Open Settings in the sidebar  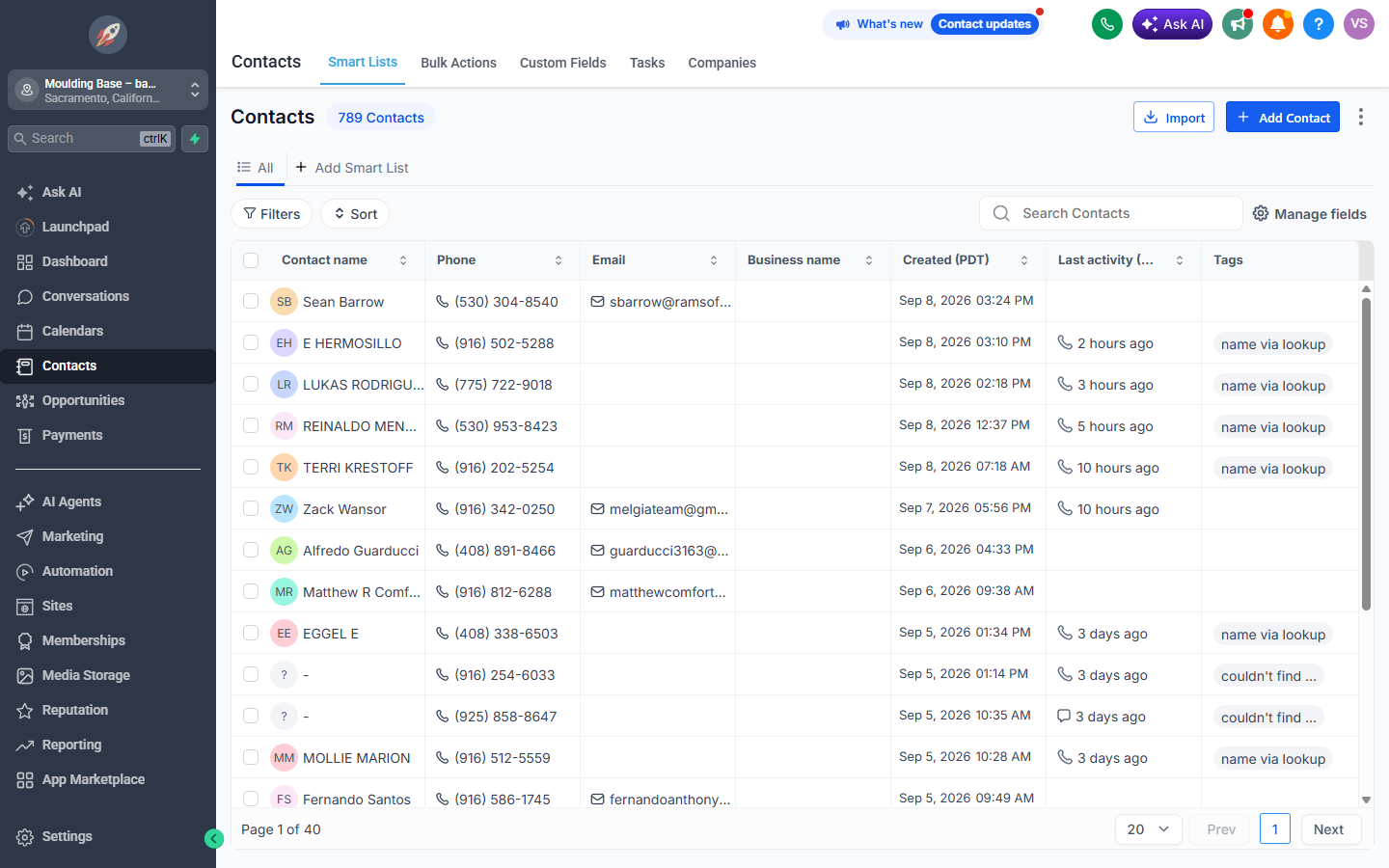(108, 836)
